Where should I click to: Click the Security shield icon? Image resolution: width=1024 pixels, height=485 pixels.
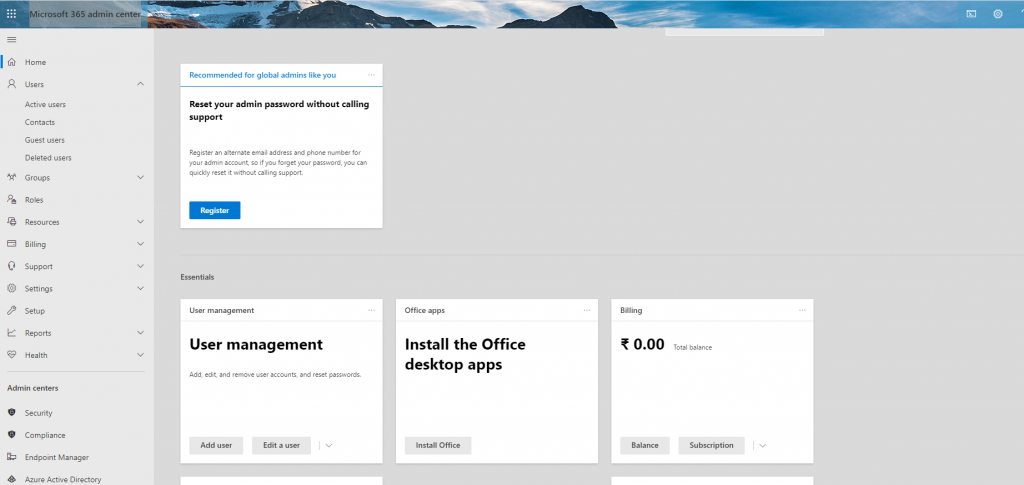point(11,413)
